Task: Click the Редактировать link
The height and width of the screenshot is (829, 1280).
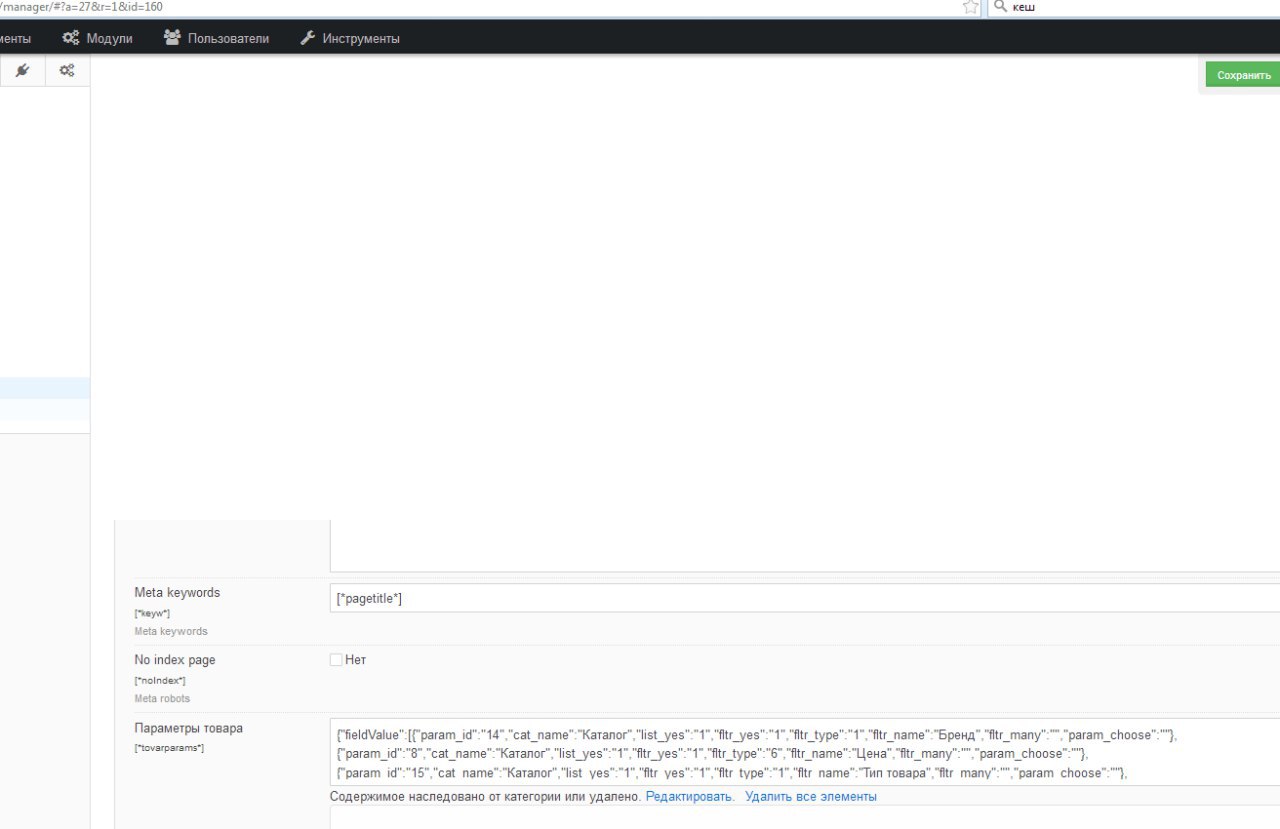Action: (x=690, y=797)
